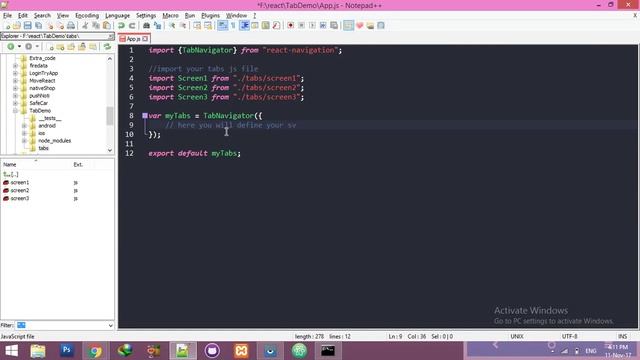The height and width of the screenshot is (360, 640).
Task: Expand the LoginTryApp folder node
Action: (x=15, y=73)
